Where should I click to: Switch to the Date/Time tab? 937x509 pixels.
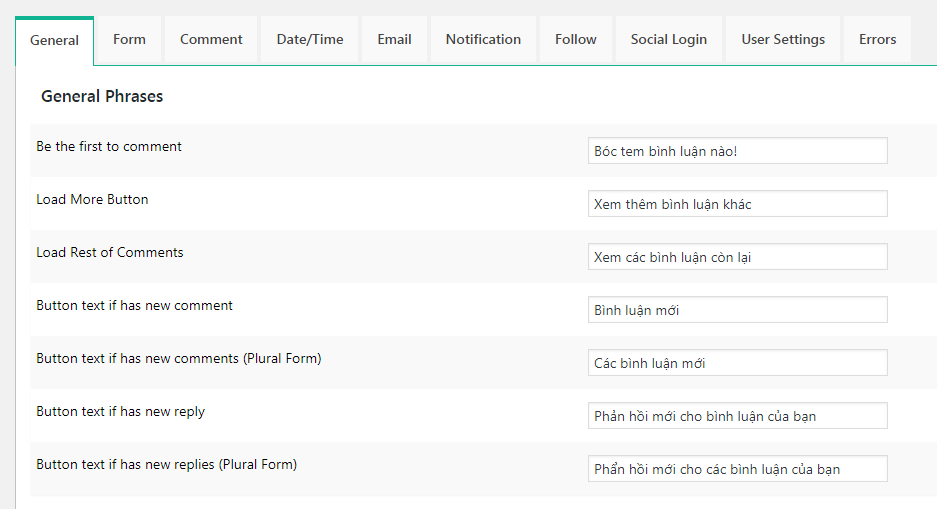click(x=310, y=40)
